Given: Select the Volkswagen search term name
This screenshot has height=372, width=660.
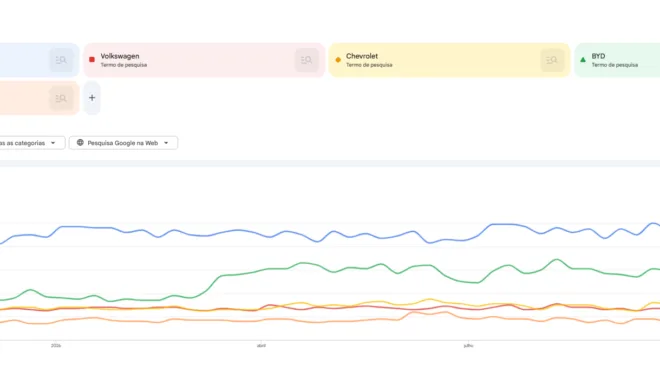Looking at the screenshot, I should tap(120, 56).
